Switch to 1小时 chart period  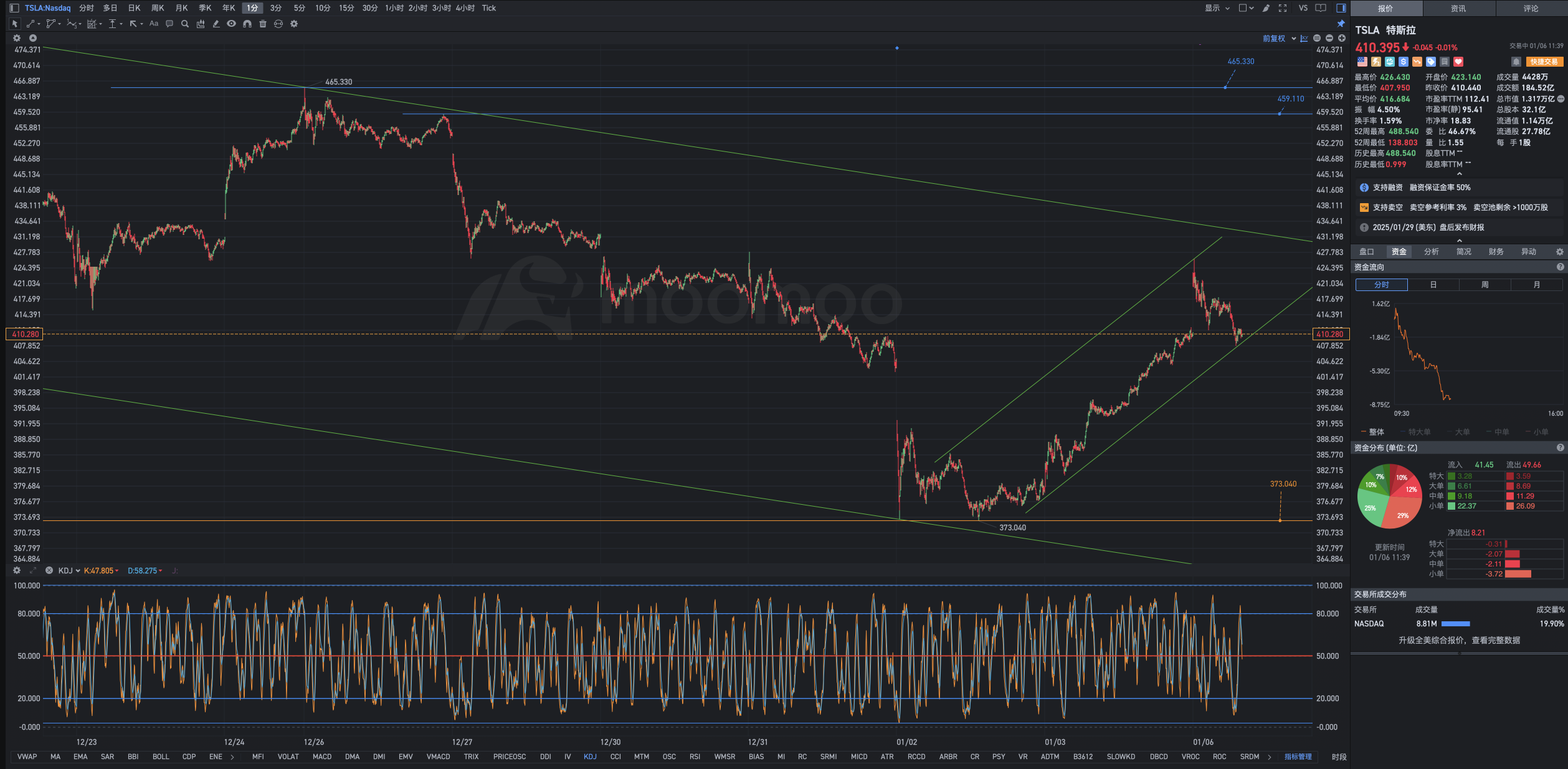click(x=394, y=8)
